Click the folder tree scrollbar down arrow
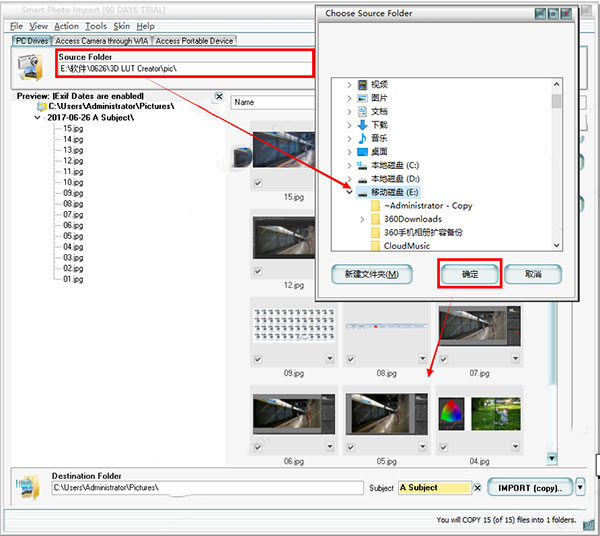The height and width of the screenshot is (536, 600). [x=557, y=245]
